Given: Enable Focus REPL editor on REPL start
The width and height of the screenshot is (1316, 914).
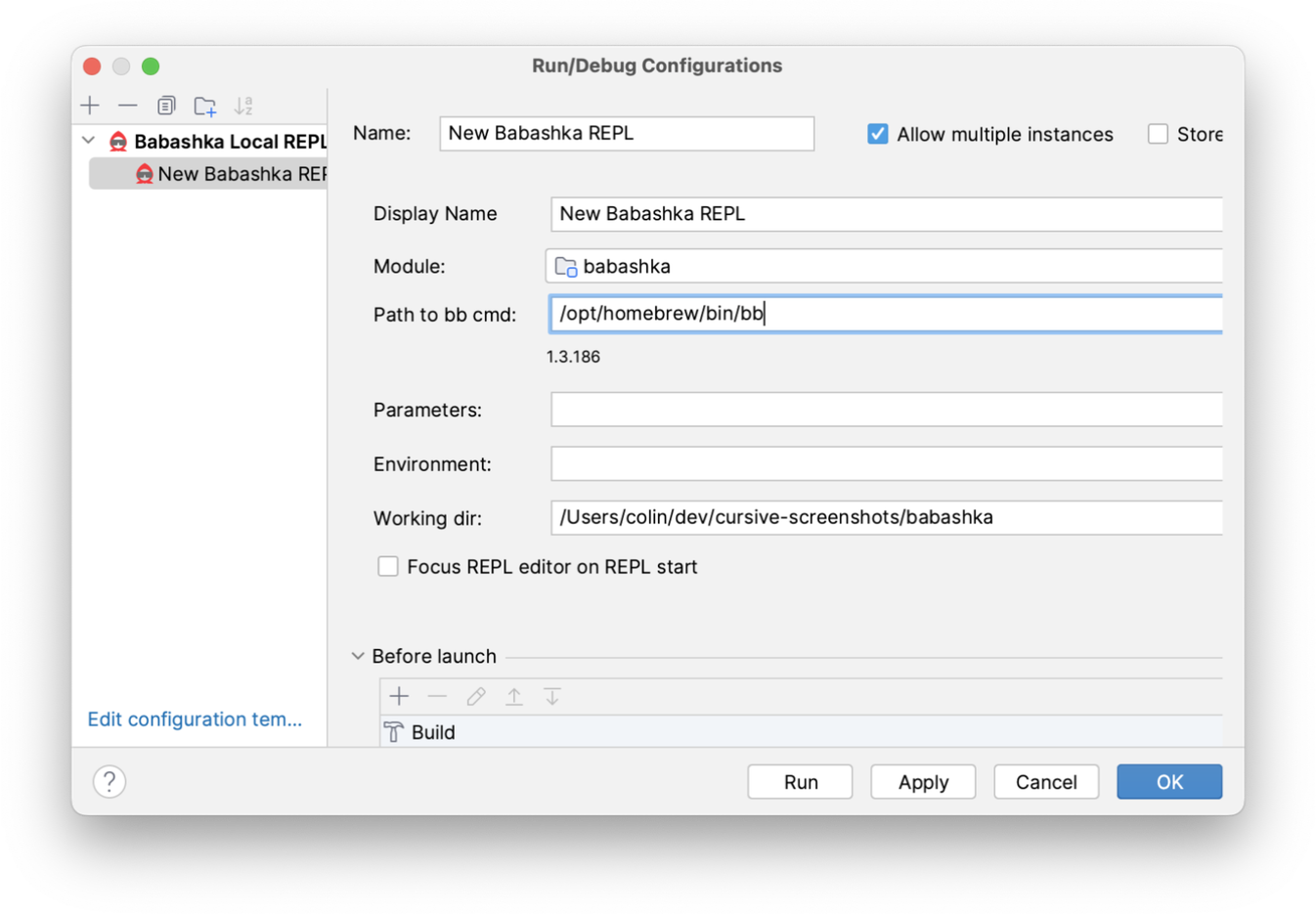Looking at the screenshot, I should 388,567.
